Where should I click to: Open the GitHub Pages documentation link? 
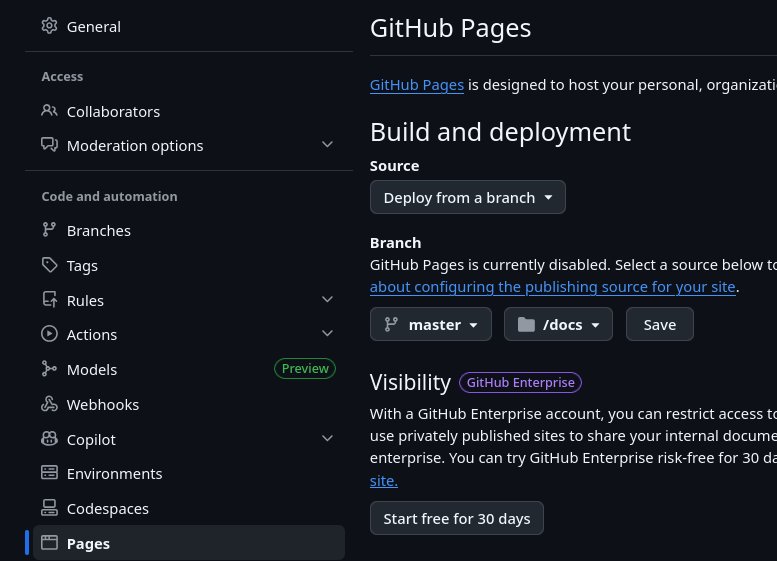click(416, 85)
